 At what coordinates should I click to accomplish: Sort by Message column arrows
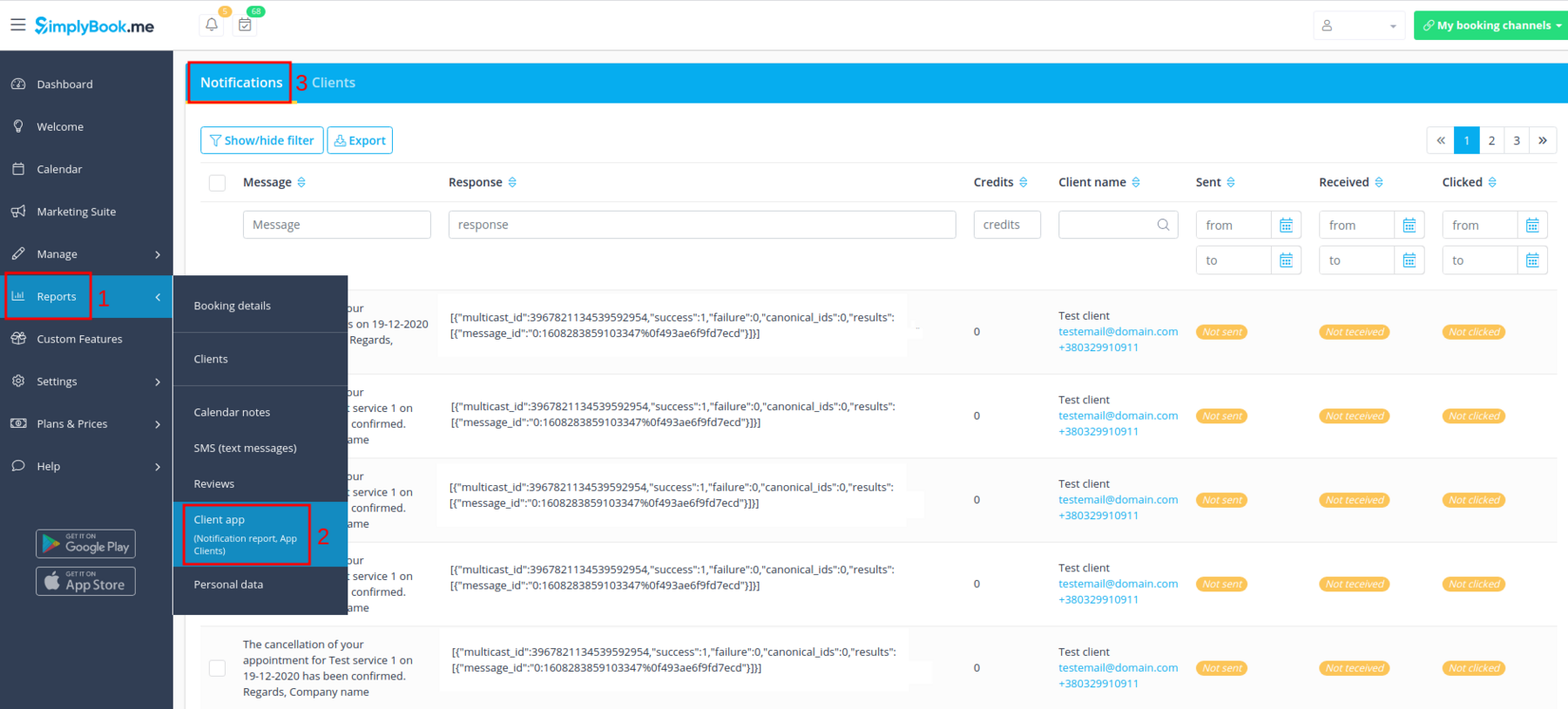(x=301, y=182)
